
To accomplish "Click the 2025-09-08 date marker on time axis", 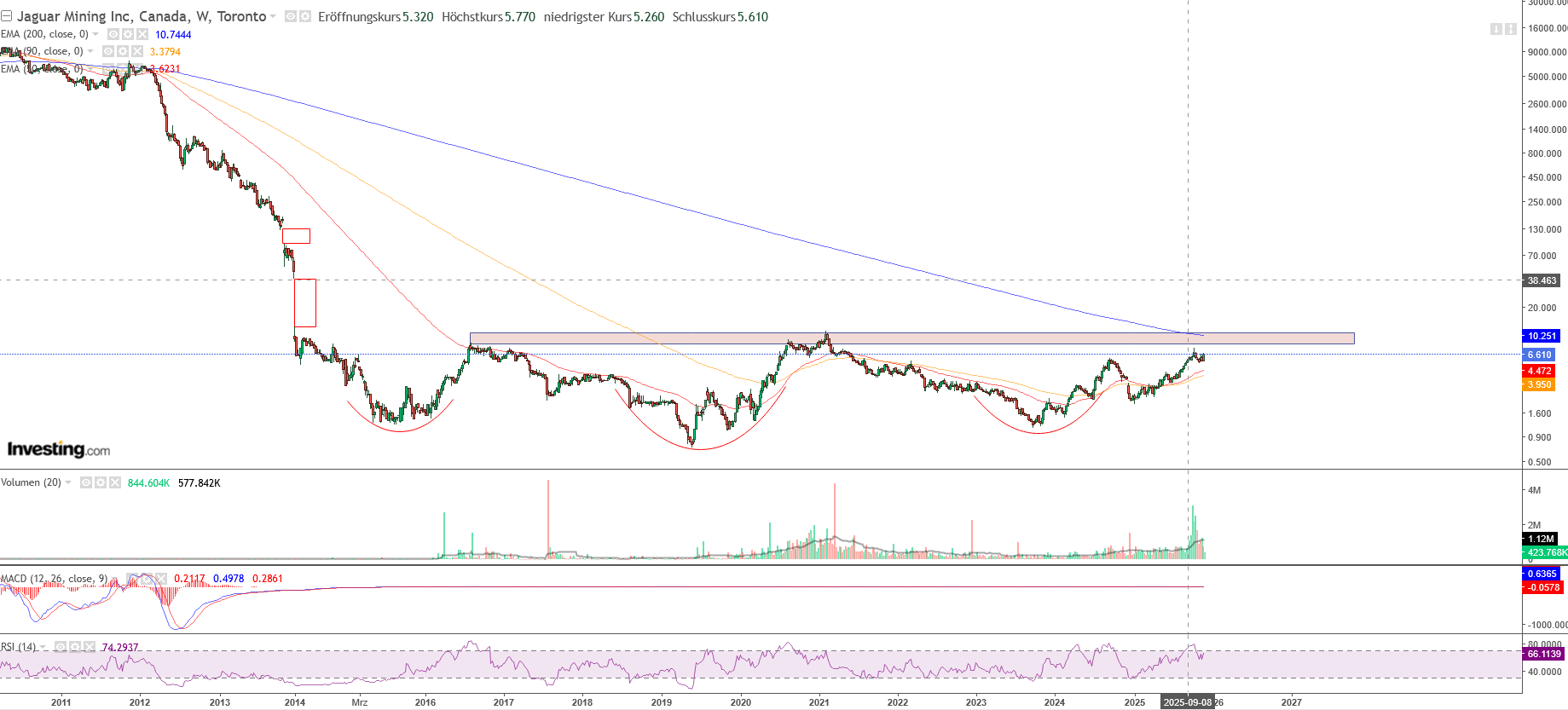I will point(1187,702).
